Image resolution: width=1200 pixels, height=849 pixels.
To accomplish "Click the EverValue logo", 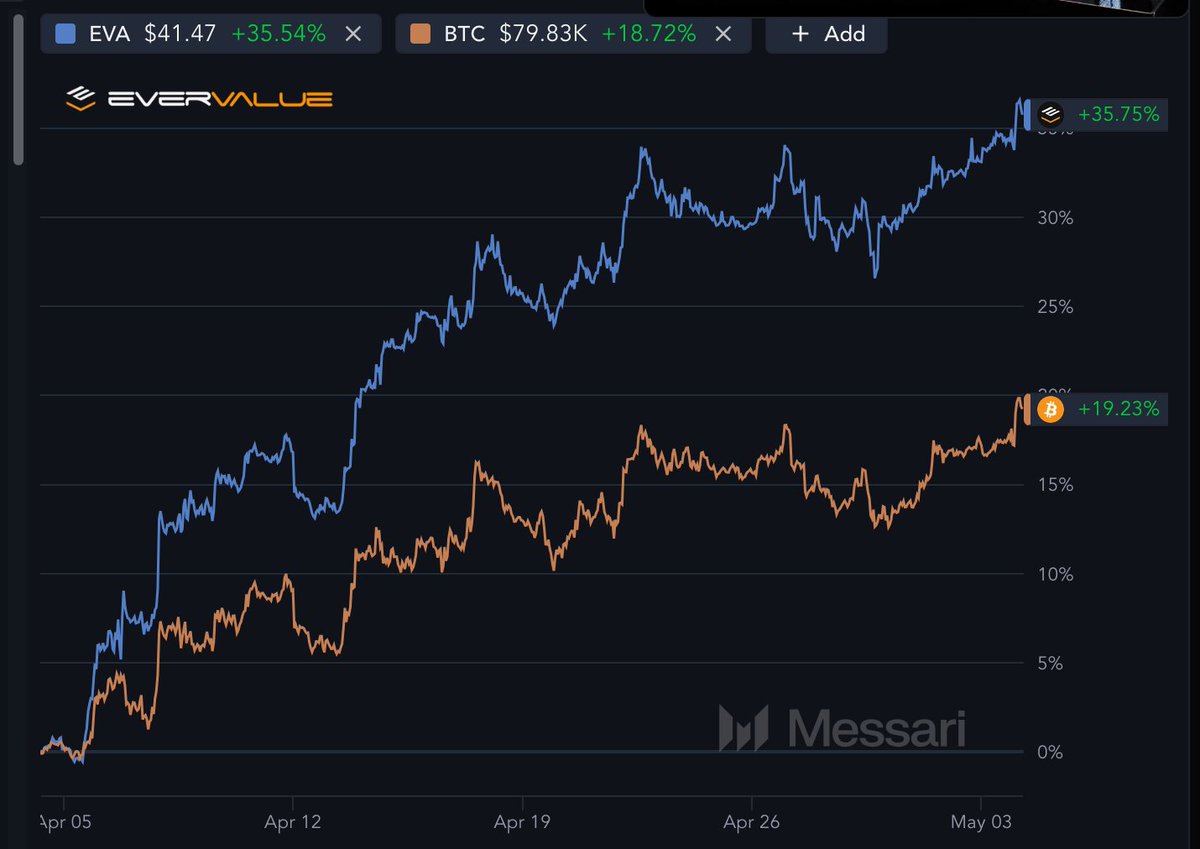I will pos(199,99).
